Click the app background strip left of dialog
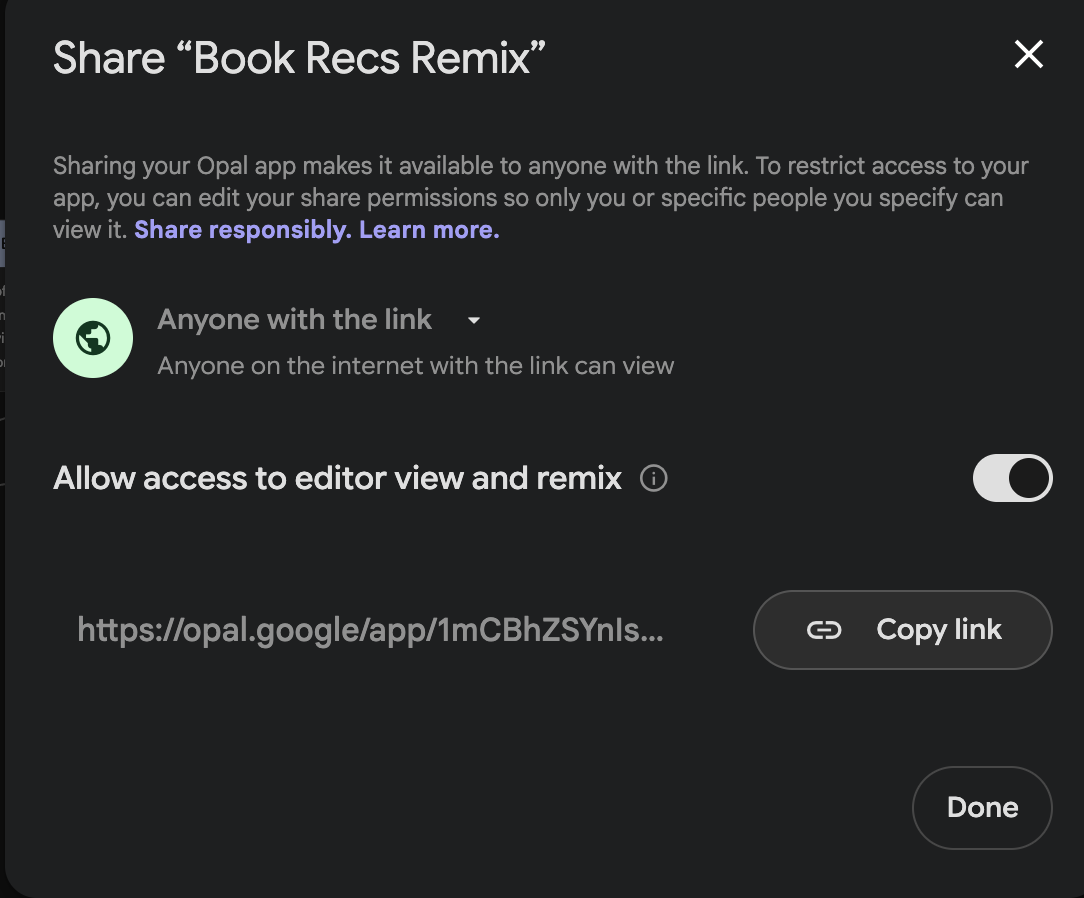 (3, 600)
